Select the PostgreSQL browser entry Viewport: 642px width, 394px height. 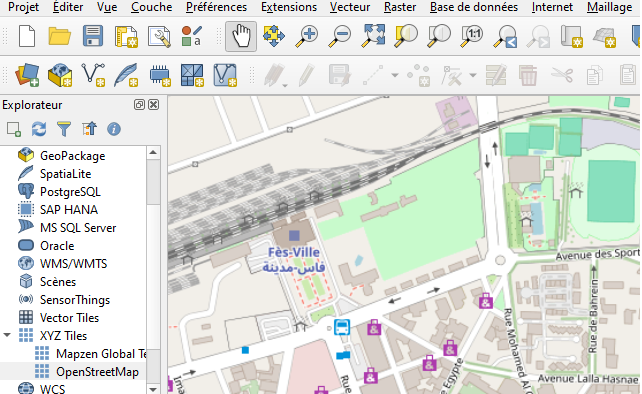70,192
